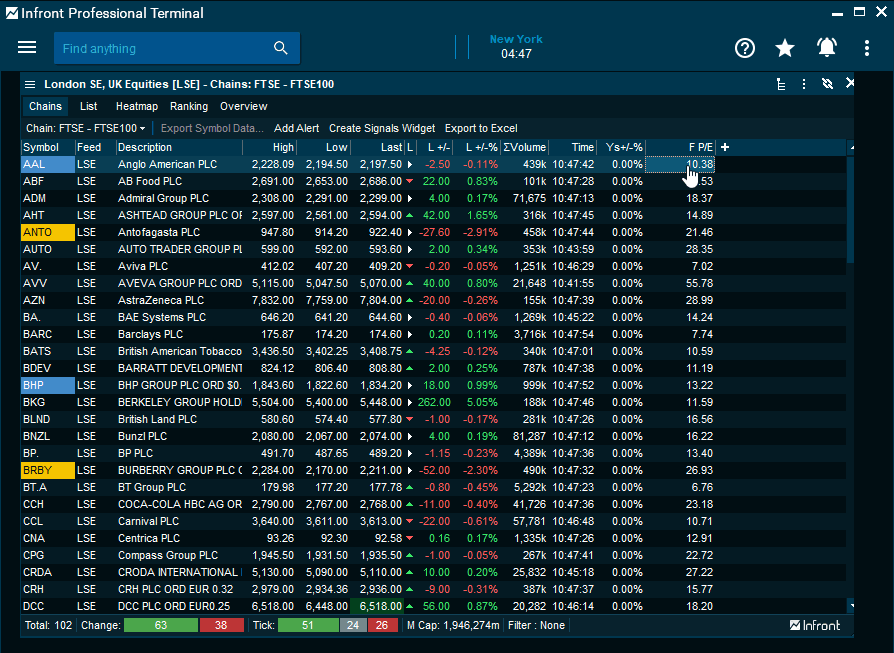Open the market window three-dot options
This screenshot has width=894, height=653.
(804, 84)
